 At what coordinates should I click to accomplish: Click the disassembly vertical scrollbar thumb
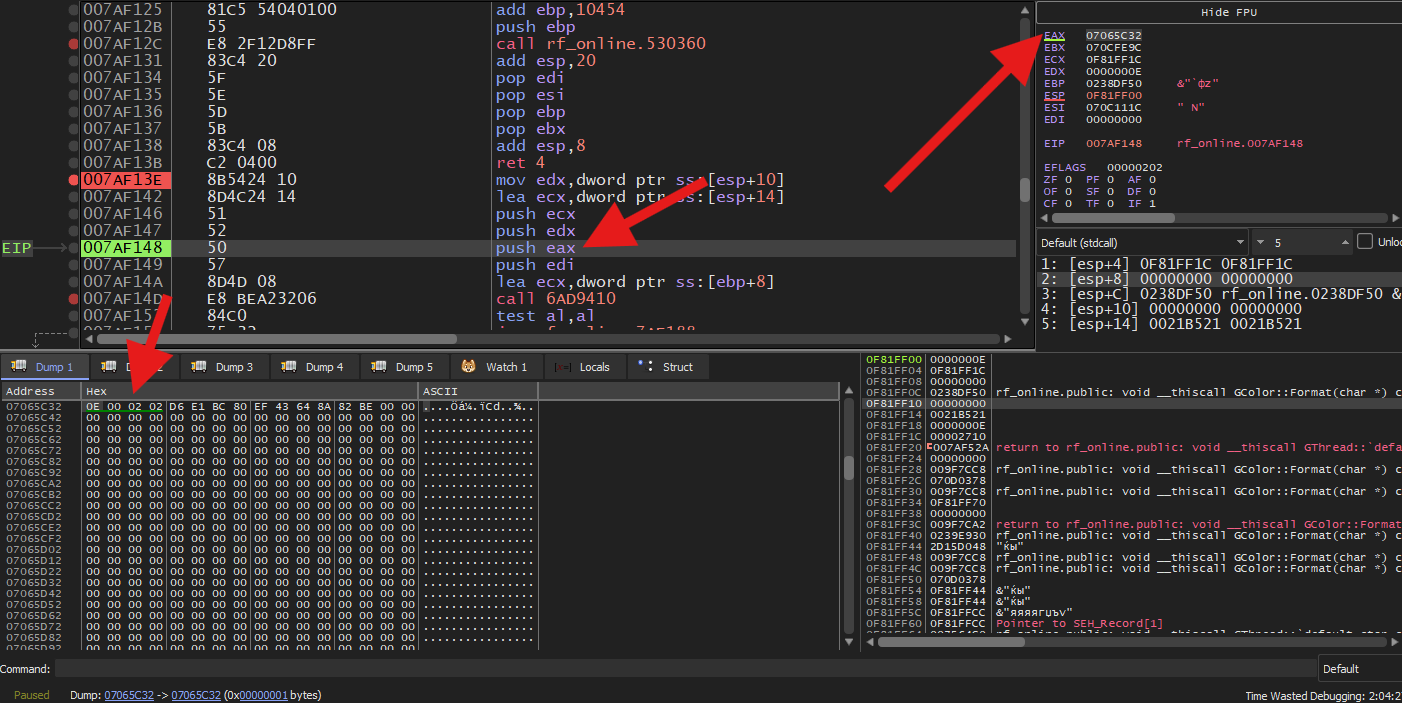click(1024, 190)
